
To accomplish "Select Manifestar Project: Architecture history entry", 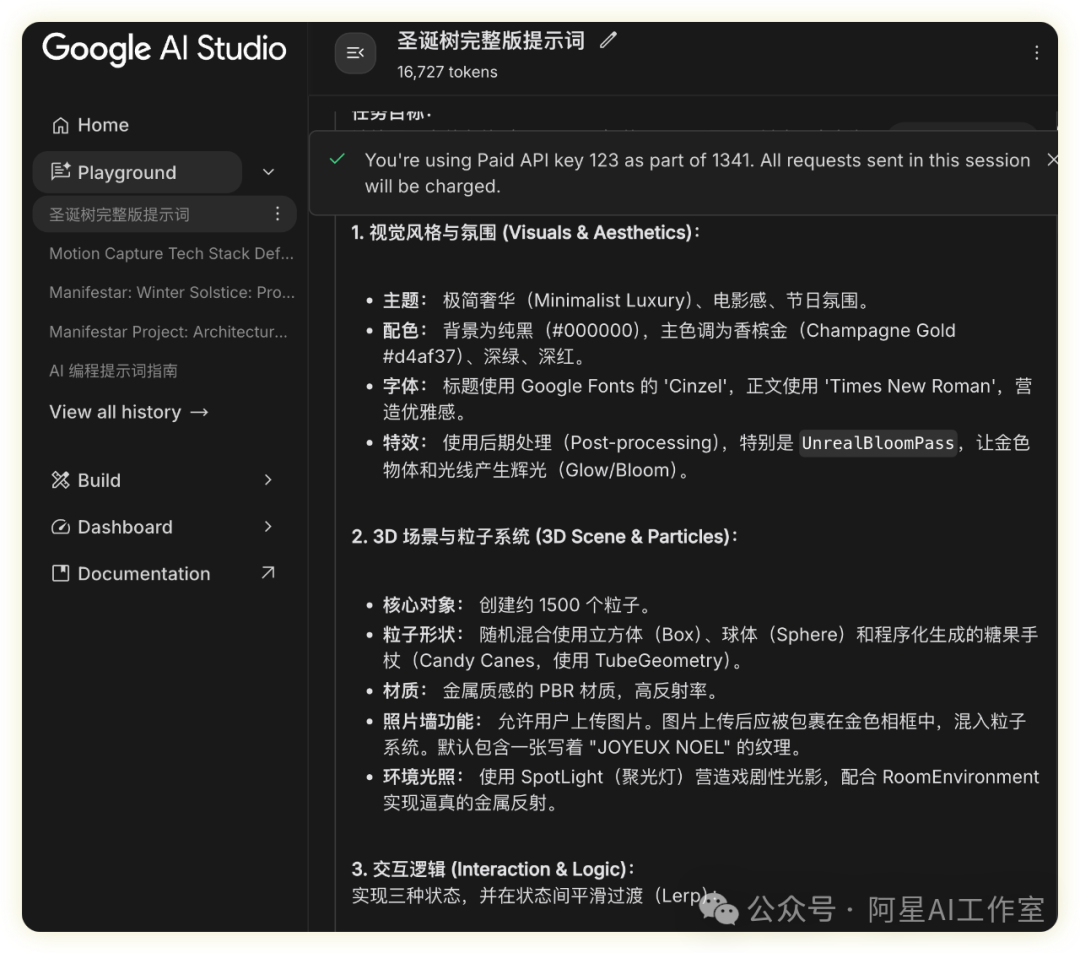I will 168,332.
